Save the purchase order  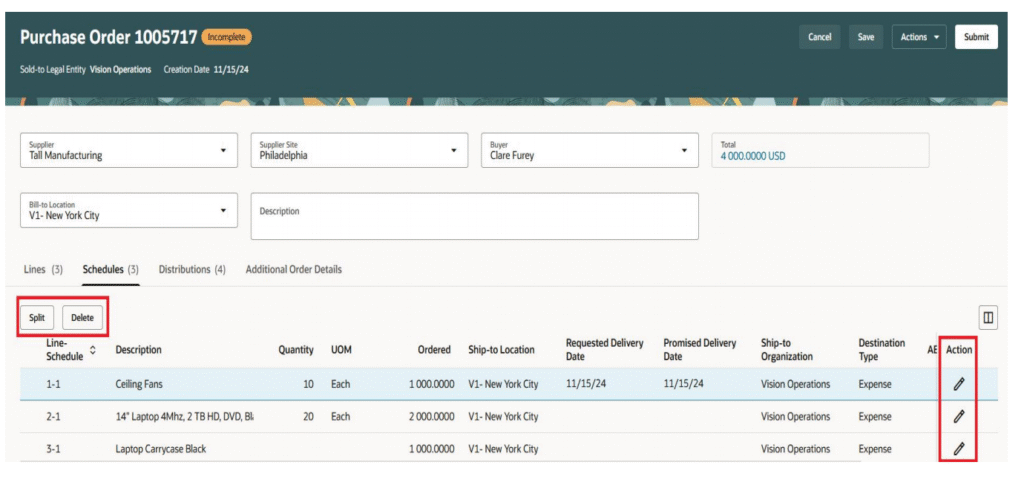[866, 37]
